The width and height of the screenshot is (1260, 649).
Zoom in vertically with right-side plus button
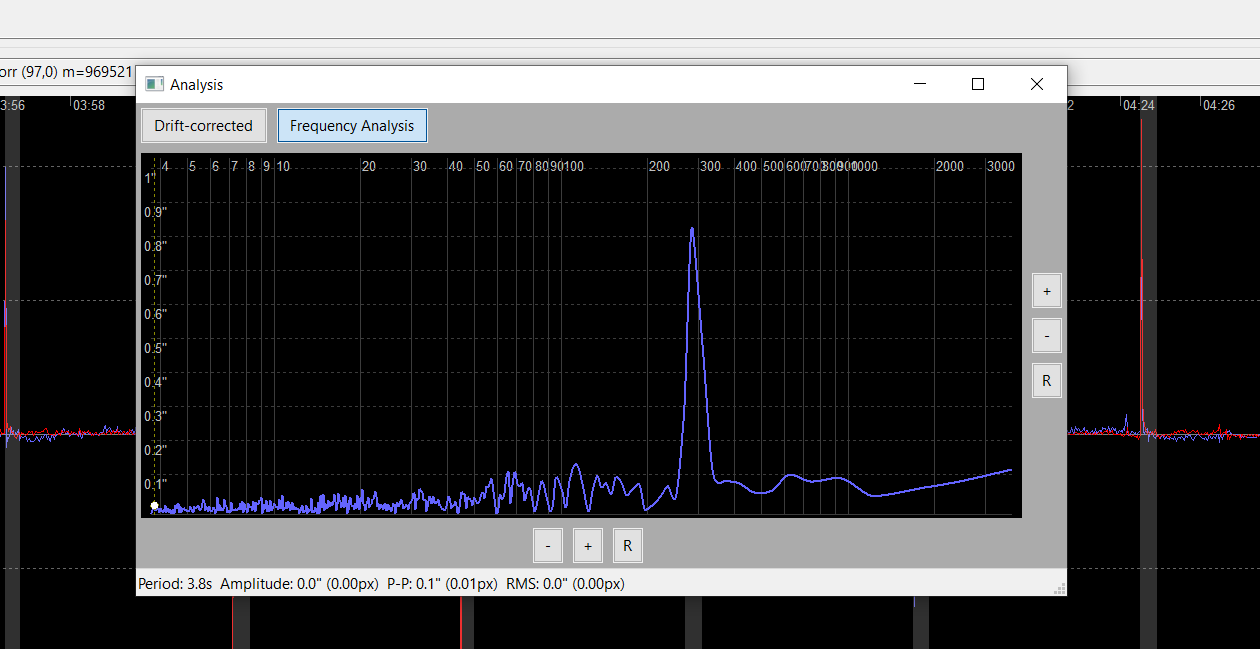(1047, 291)
